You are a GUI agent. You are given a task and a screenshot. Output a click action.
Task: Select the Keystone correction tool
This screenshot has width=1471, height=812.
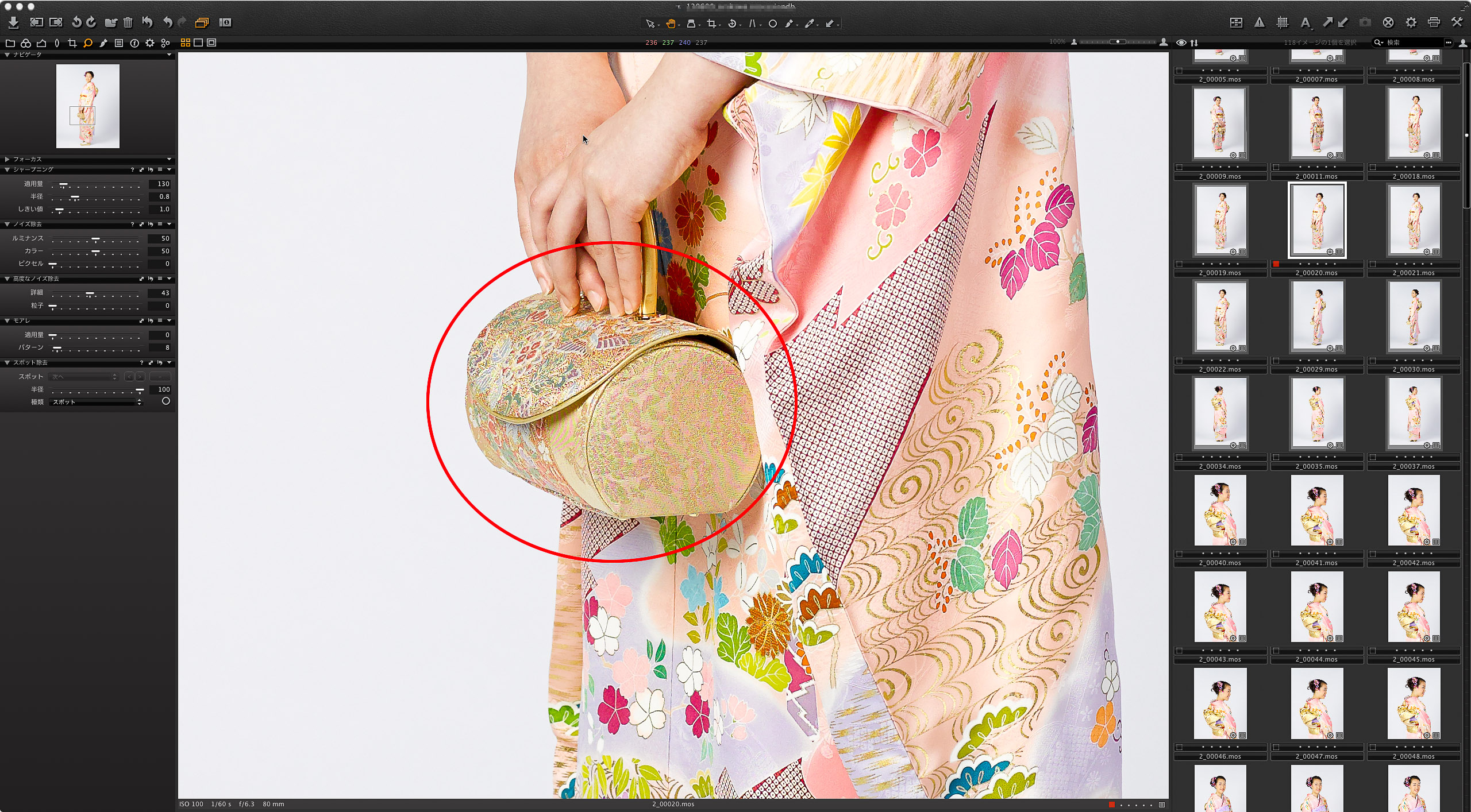[752, 24]
